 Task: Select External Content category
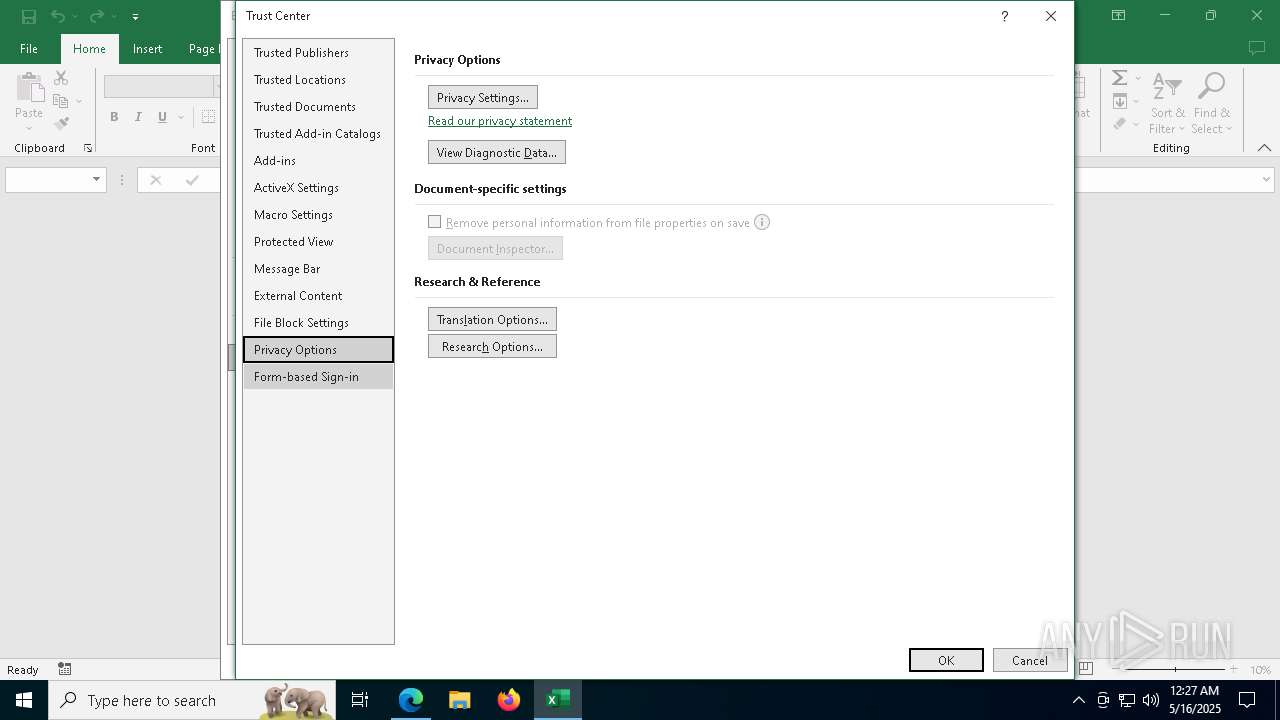point(318,295)
